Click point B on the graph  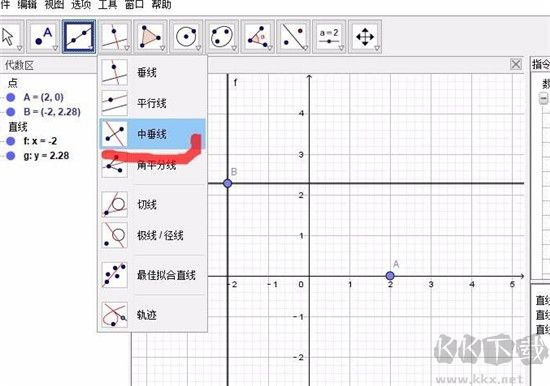[228, 183]
